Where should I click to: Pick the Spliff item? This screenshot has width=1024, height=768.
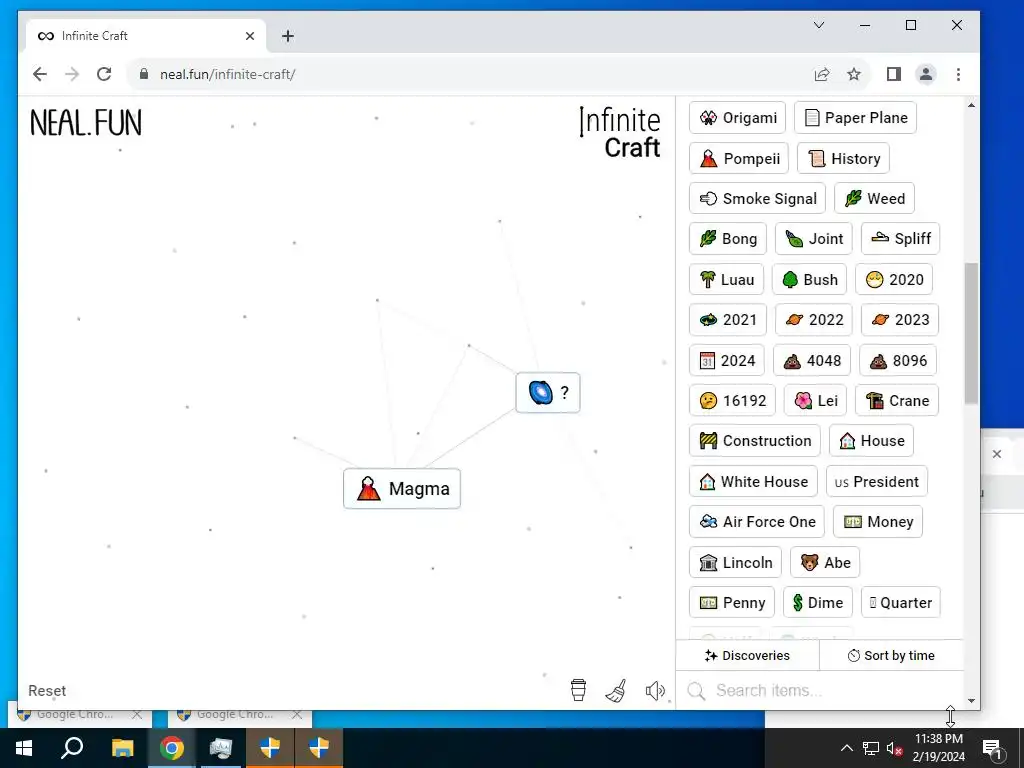pos(901,239)
